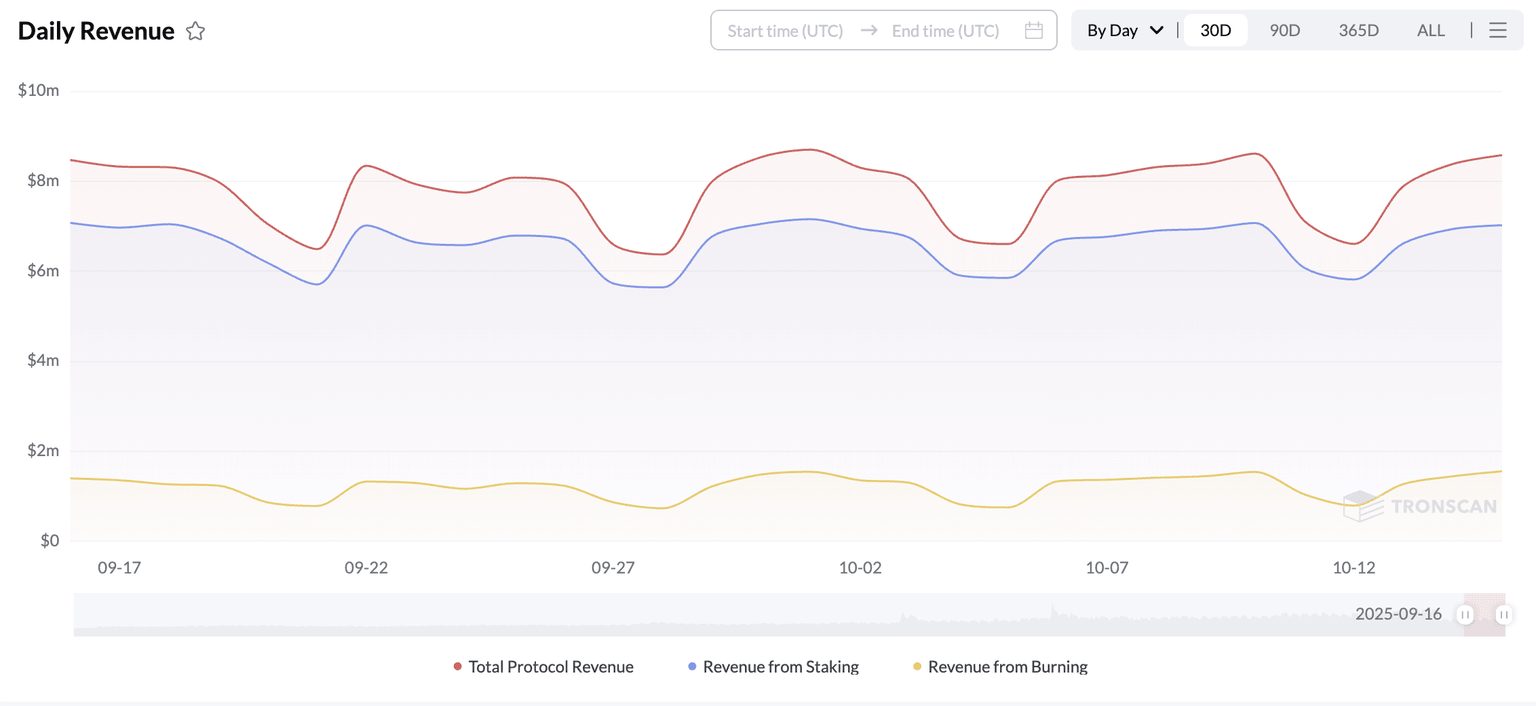This screenshot has width=1536, height=706.
Task: Hide the Revenue from Burning series
Action: [x=1006, y=667]
